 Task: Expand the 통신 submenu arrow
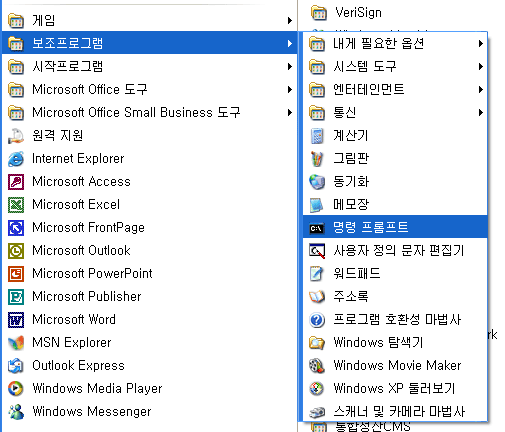(x=480, y=113)
